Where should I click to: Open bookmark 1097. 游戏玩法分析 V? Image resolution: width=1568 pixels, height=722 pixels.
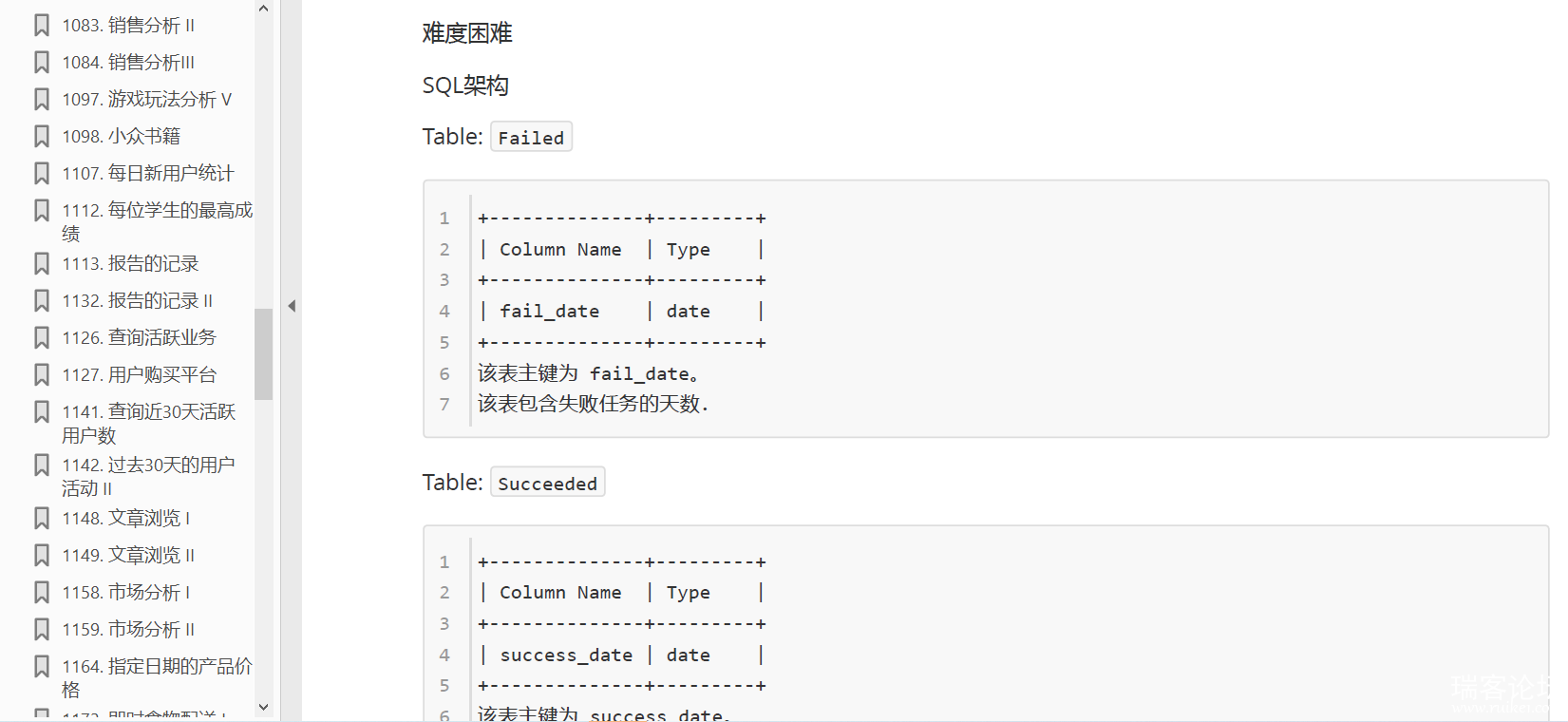147,100
